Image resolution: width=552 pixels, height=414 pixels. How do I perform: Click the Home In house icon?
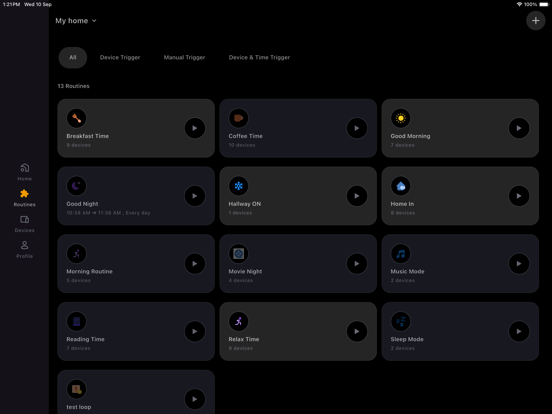(401, 186)
